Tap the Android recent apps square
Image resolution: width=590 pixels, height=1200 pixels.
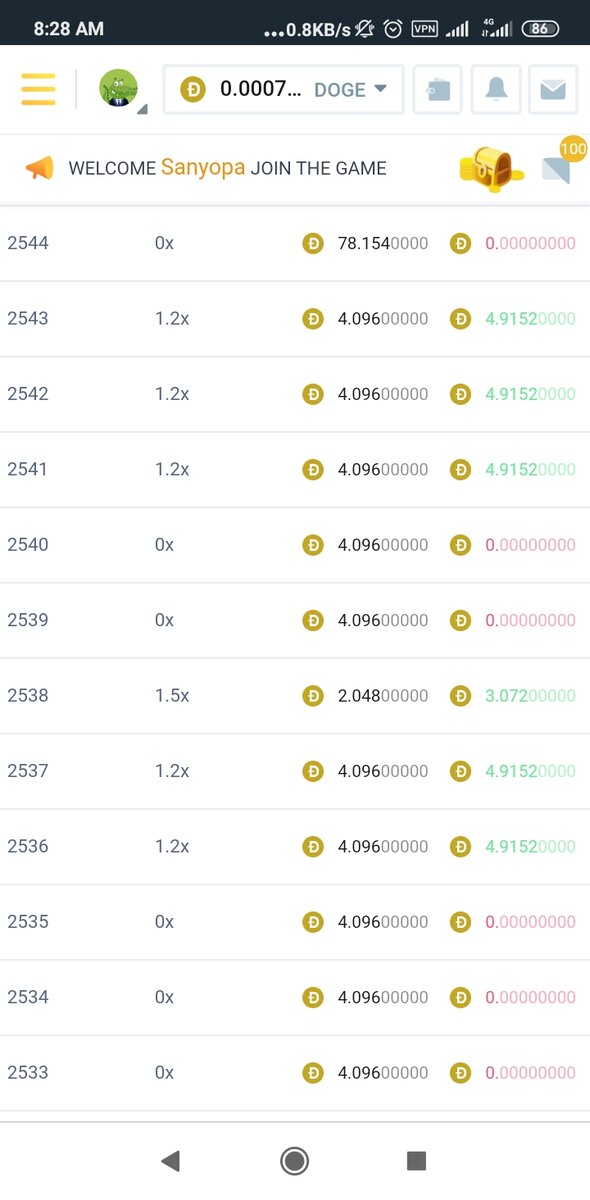pos(417,1161)
